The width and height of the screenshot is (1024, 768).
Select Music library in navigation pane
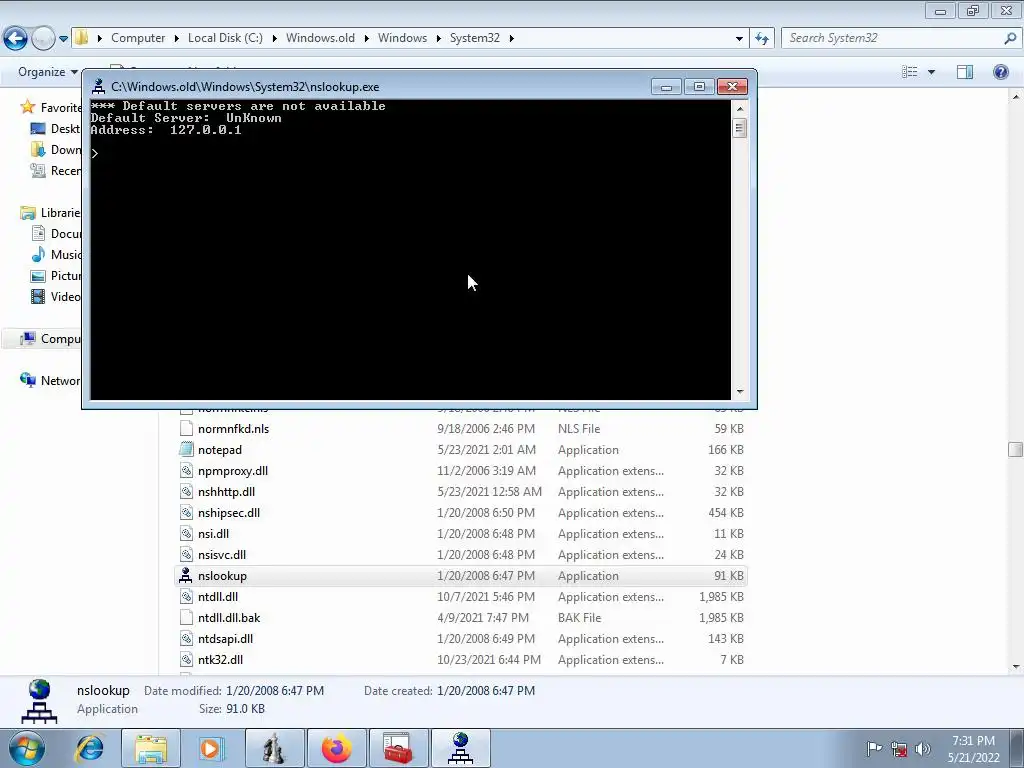(x=56, y=255)
